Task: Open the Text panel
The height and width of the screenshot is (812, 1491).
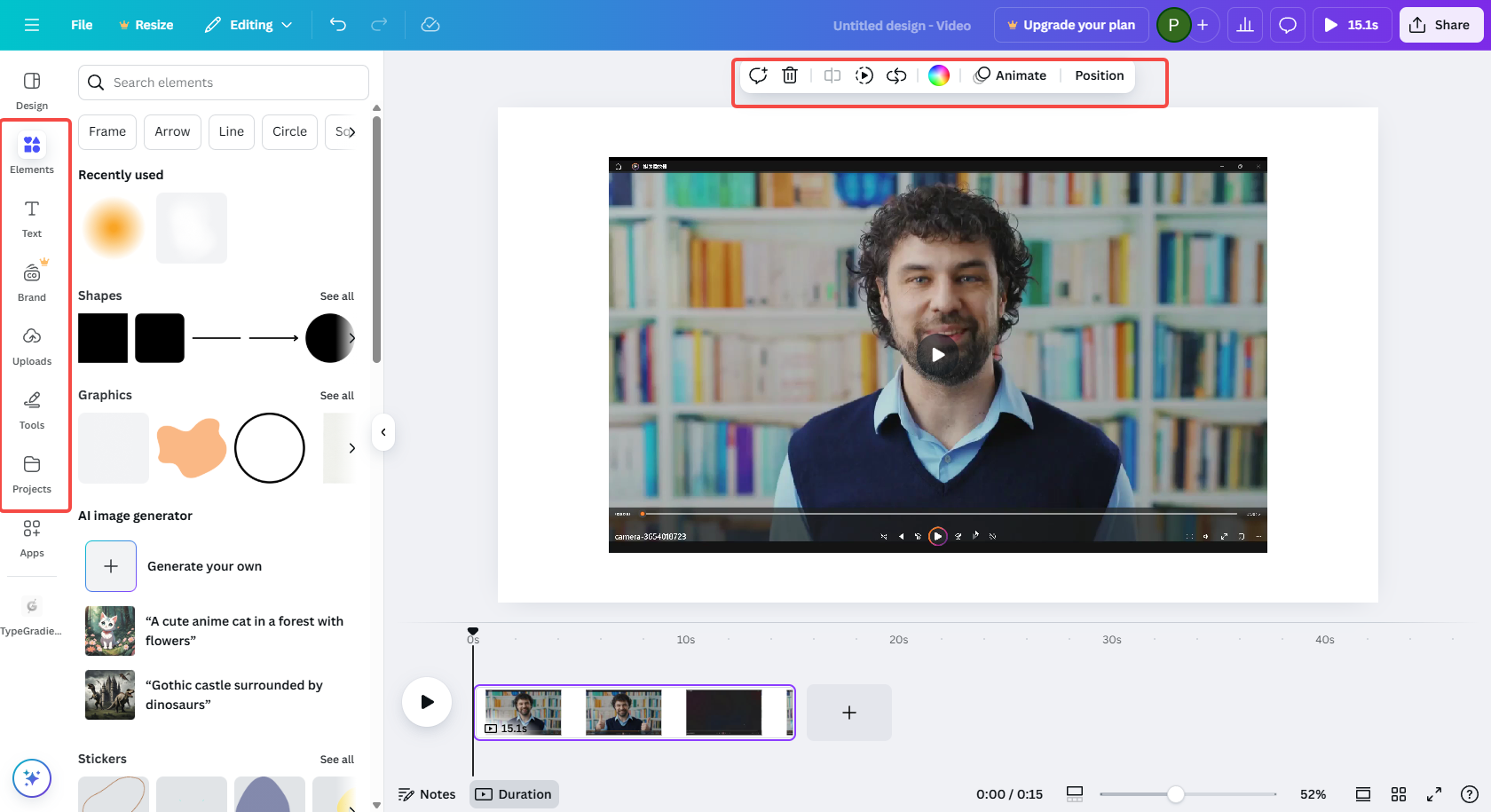Action: point(32,217)
